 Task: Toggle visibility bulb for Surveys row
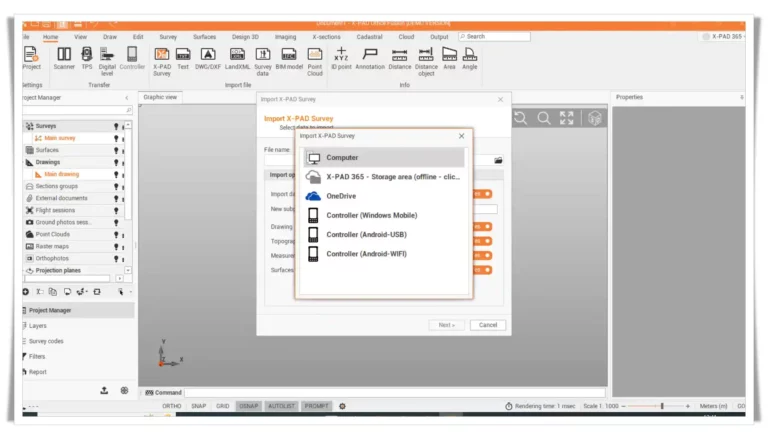tap(116, 126)
